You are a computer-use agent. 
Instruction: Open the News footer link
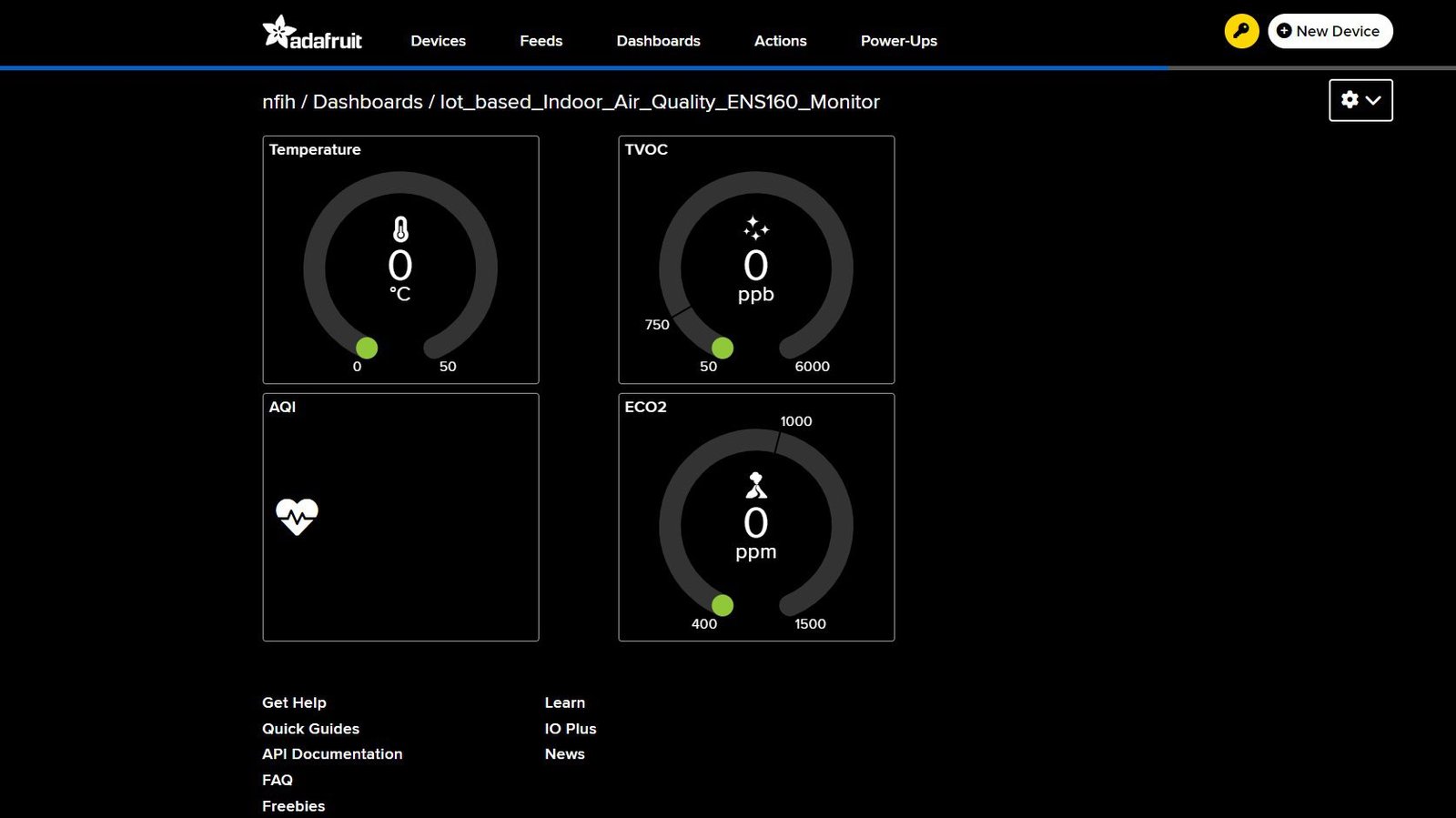pos(564,754)
